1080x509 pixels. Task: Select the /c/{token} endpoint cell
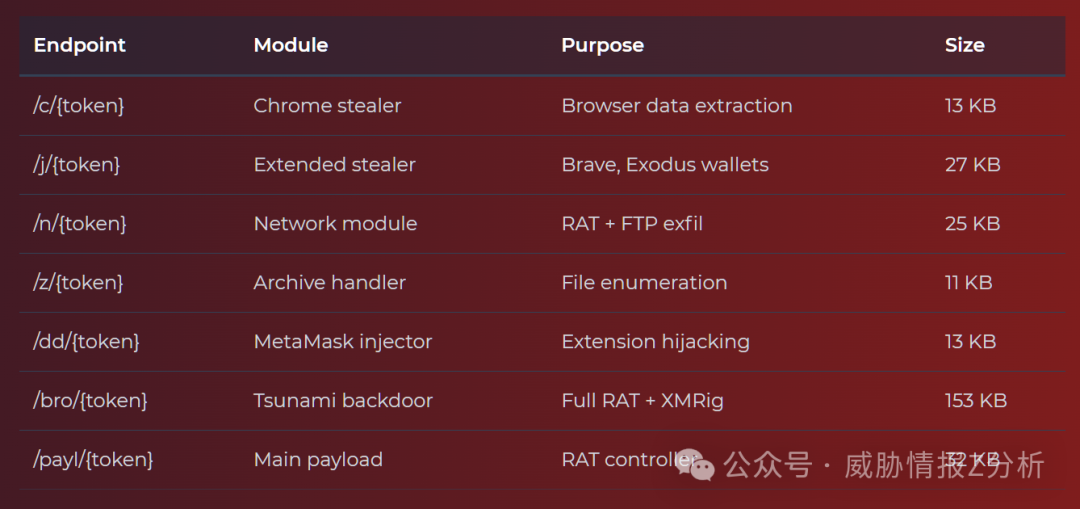pyautogui.click(x=79, y=105)
